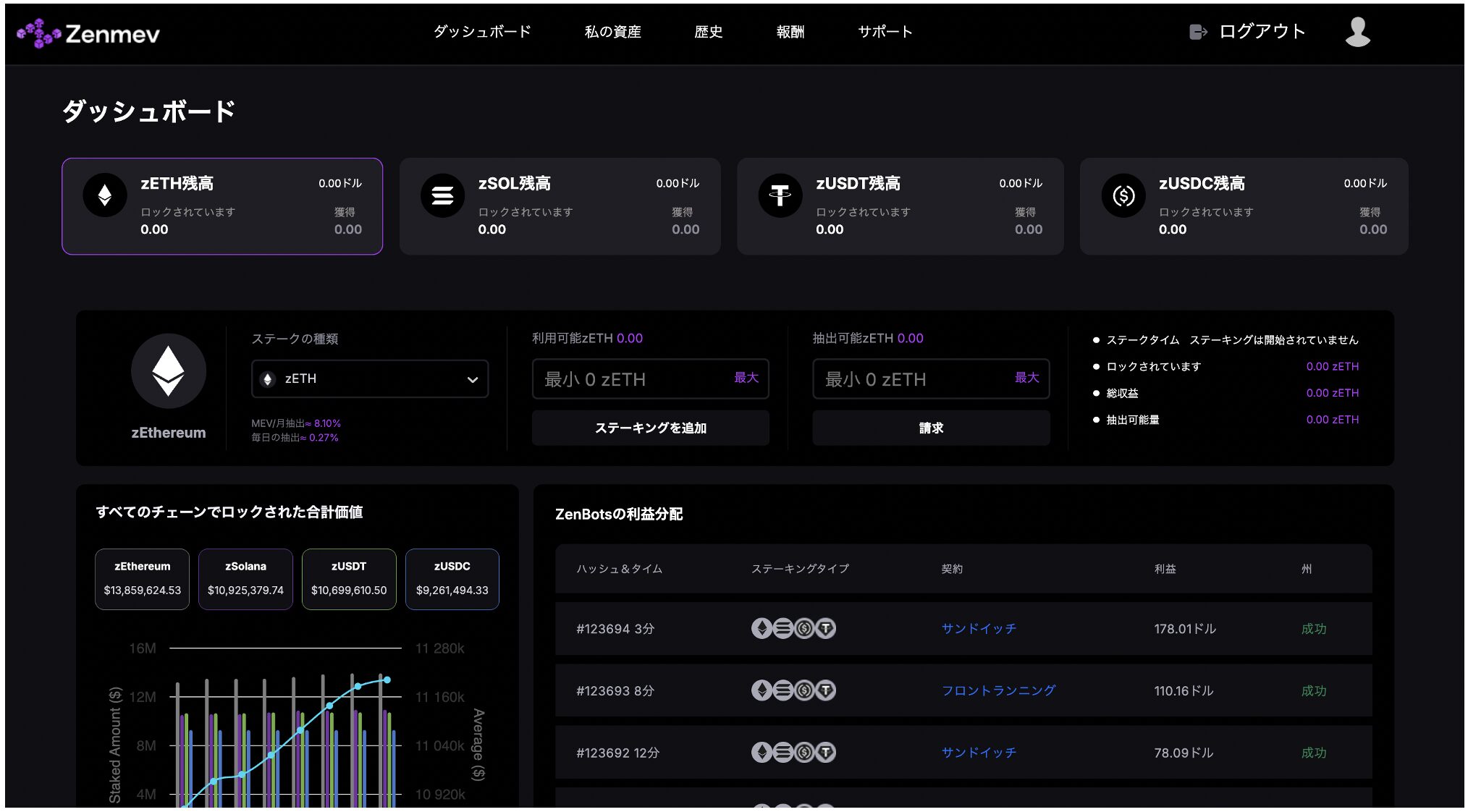
Task: Click Solana coin icon in row #123693
Action: point(782,690)
